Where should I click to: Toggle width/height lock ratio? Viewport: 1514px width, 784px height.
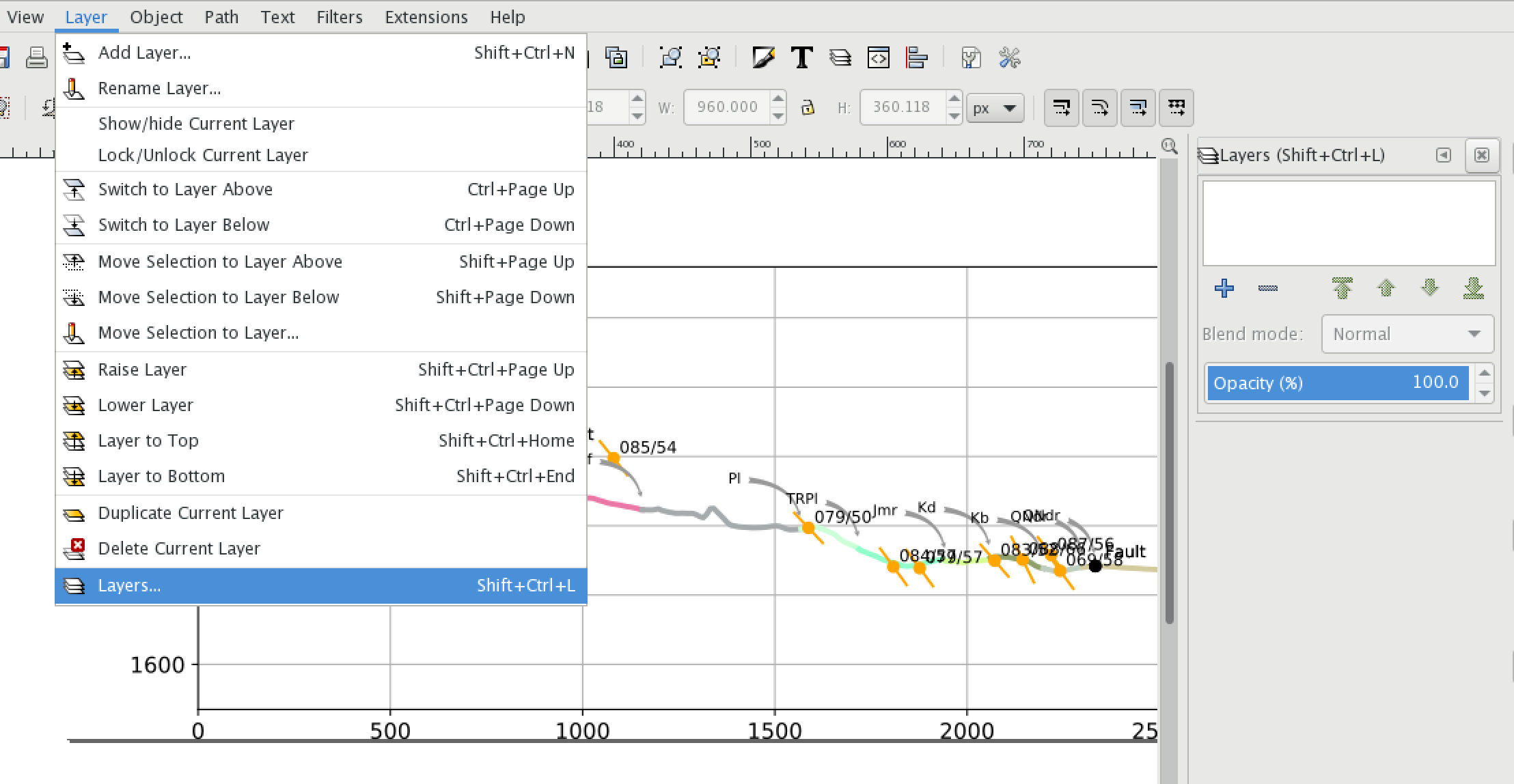[808, 107]
